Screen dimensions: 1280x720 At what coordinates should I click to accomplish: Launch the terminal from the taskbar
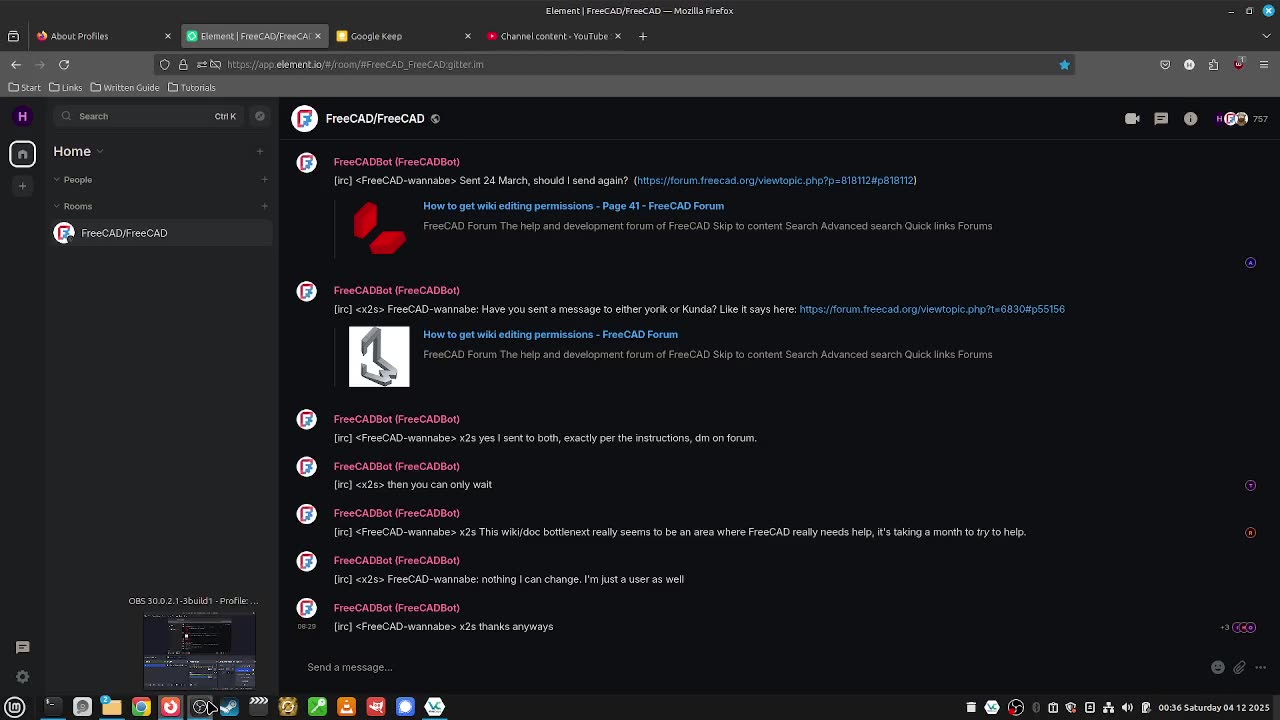click(52, 707)
